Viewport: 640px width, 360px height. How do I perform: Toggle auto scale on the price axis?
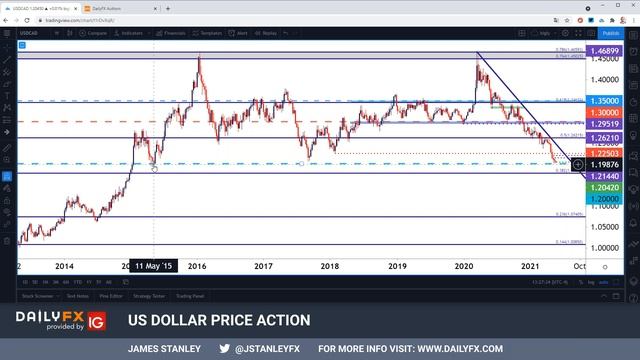[603, 282]
